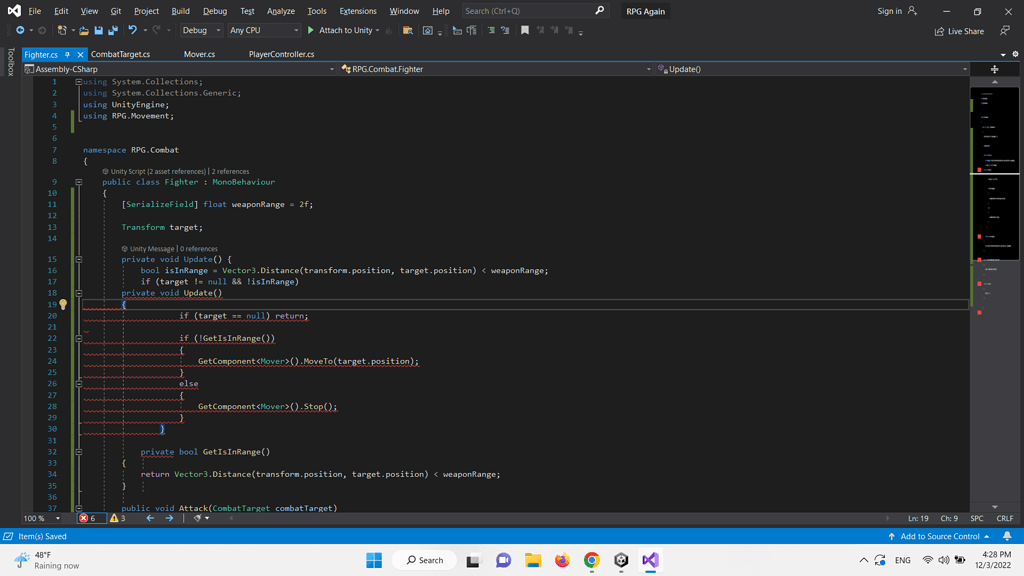
Task: Click the 6 errors icon in the status bar
Action: (88, 518)
